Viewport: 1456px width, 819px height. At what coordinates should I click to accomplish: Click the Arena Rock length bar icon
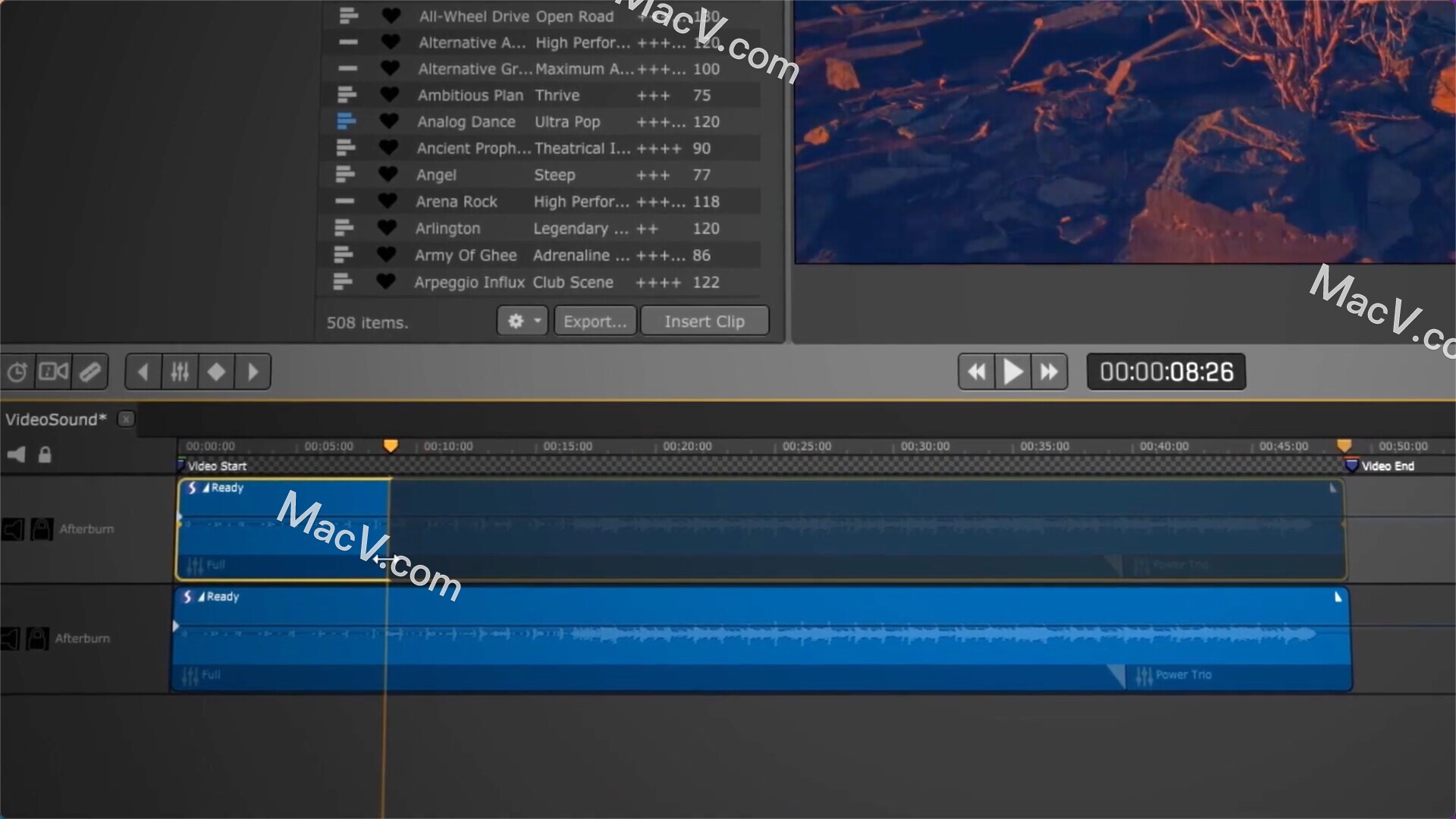(345, 201)
